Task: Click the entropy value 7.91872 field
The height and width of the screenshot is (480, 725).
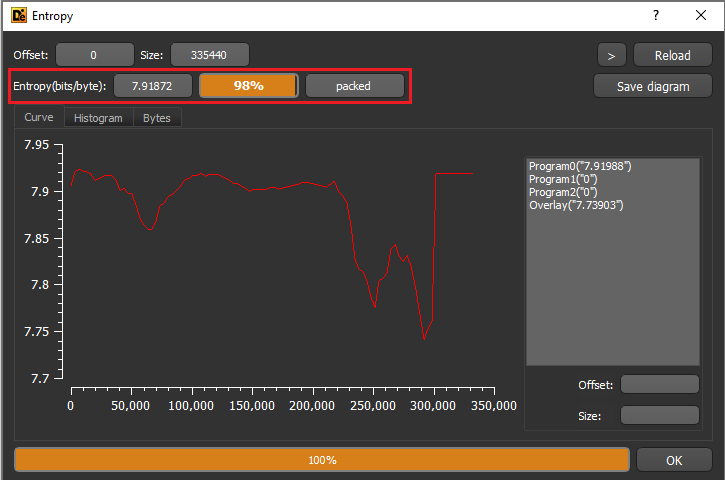Action: (153, 86)
